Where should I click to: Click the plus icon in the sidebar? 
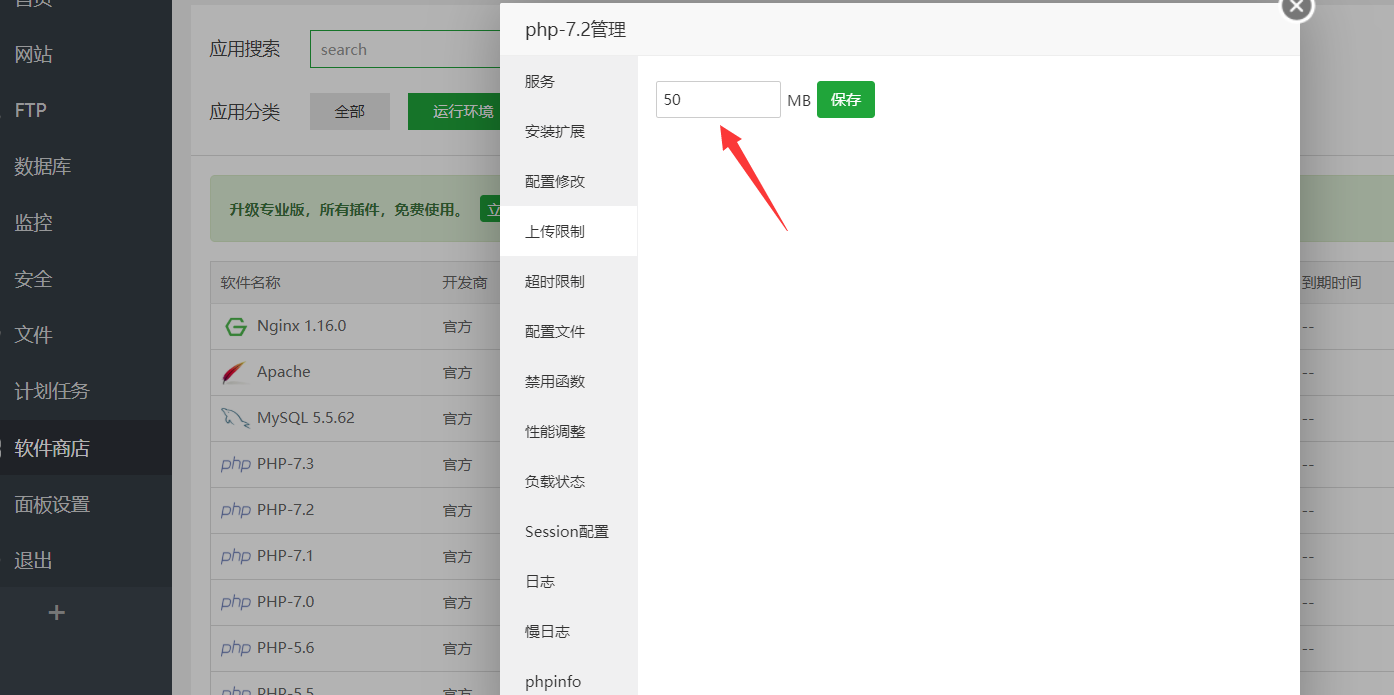point(57,613)
